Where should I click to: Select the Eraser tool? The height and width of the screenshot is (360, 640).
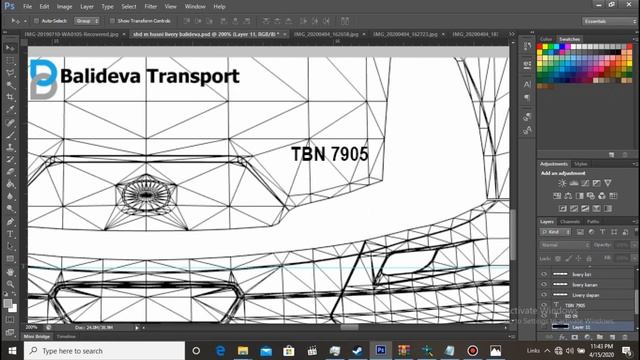[x=10, y=172]
